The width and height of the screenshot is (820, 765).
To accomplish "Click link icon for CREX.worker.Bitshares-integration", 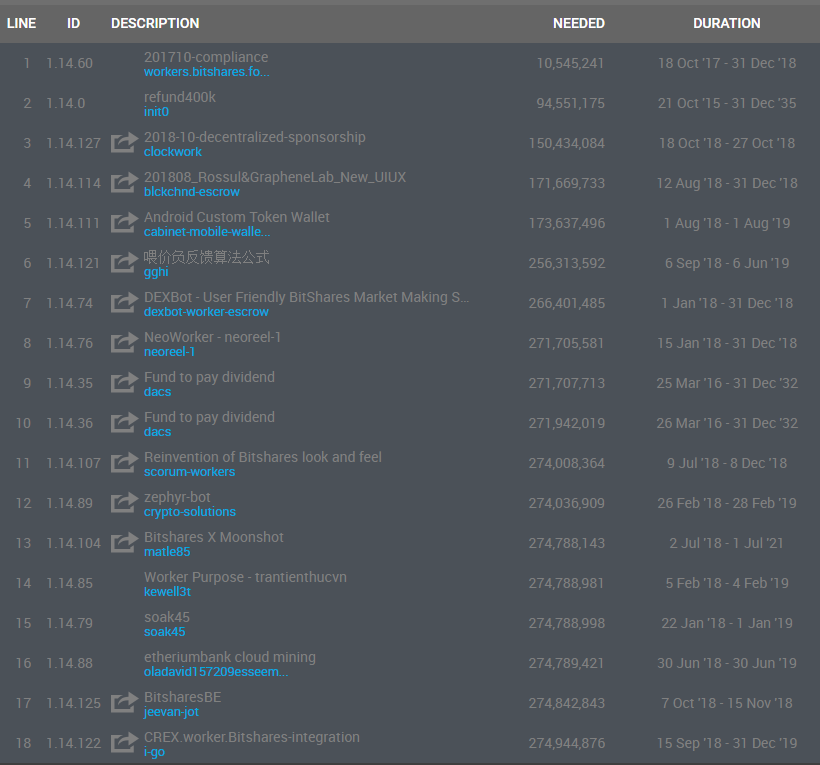I will click(124, 743).
